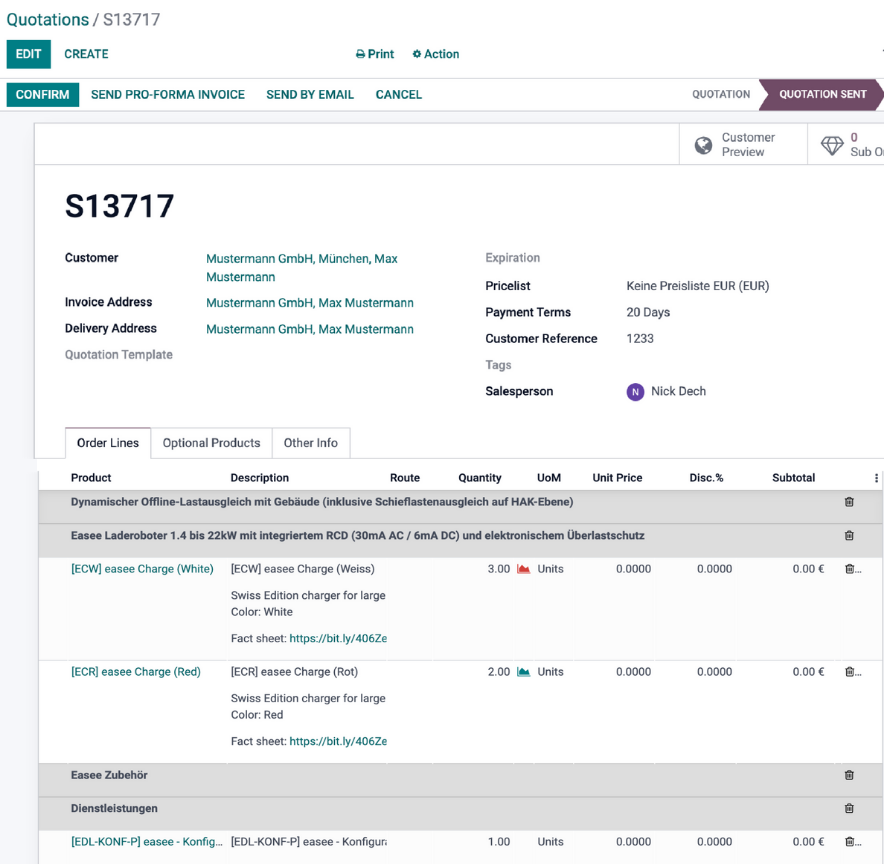This screenshot has width=884, height=864.
Task: Click red forecast chart icon for easee Charge White
Action: [x=523, y=569]
